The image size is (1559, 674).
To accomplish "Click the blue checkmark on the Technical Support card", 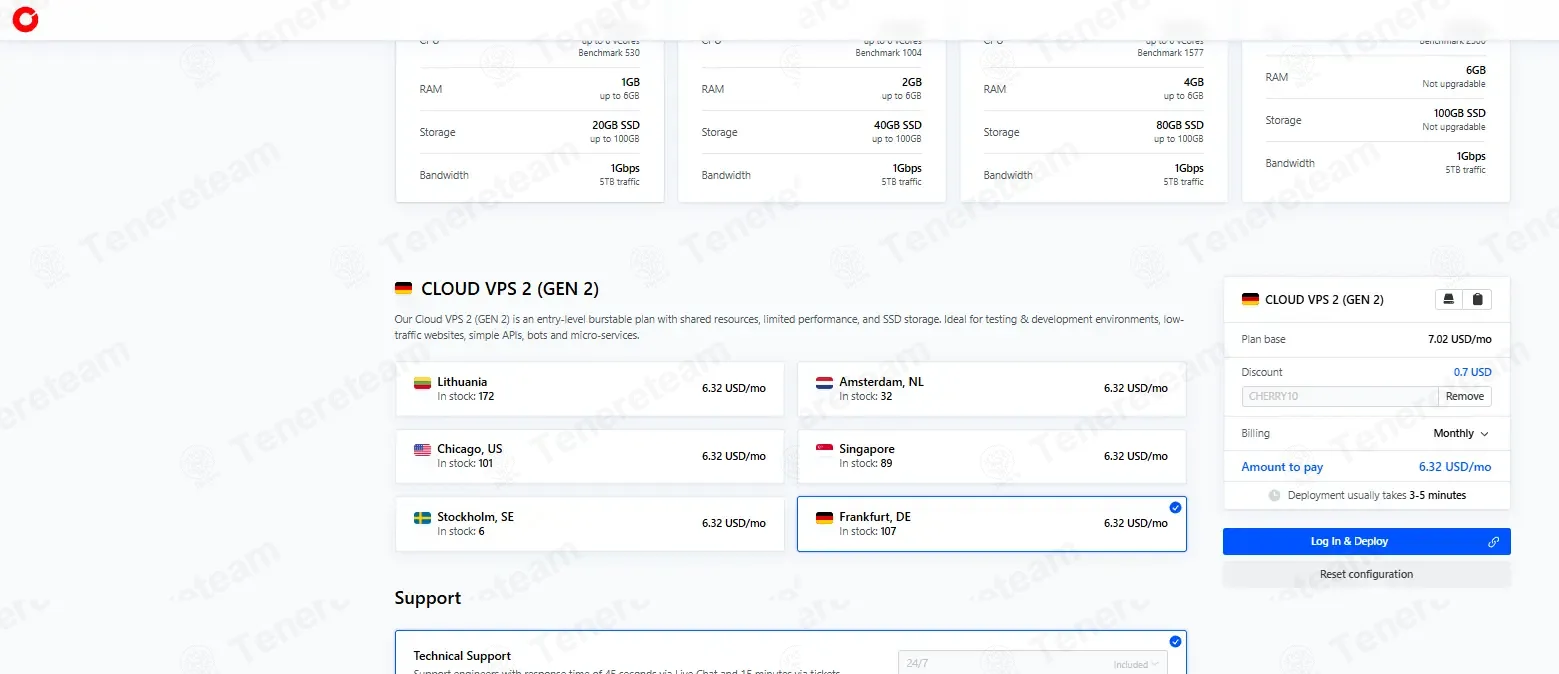I will point(1175,642).
